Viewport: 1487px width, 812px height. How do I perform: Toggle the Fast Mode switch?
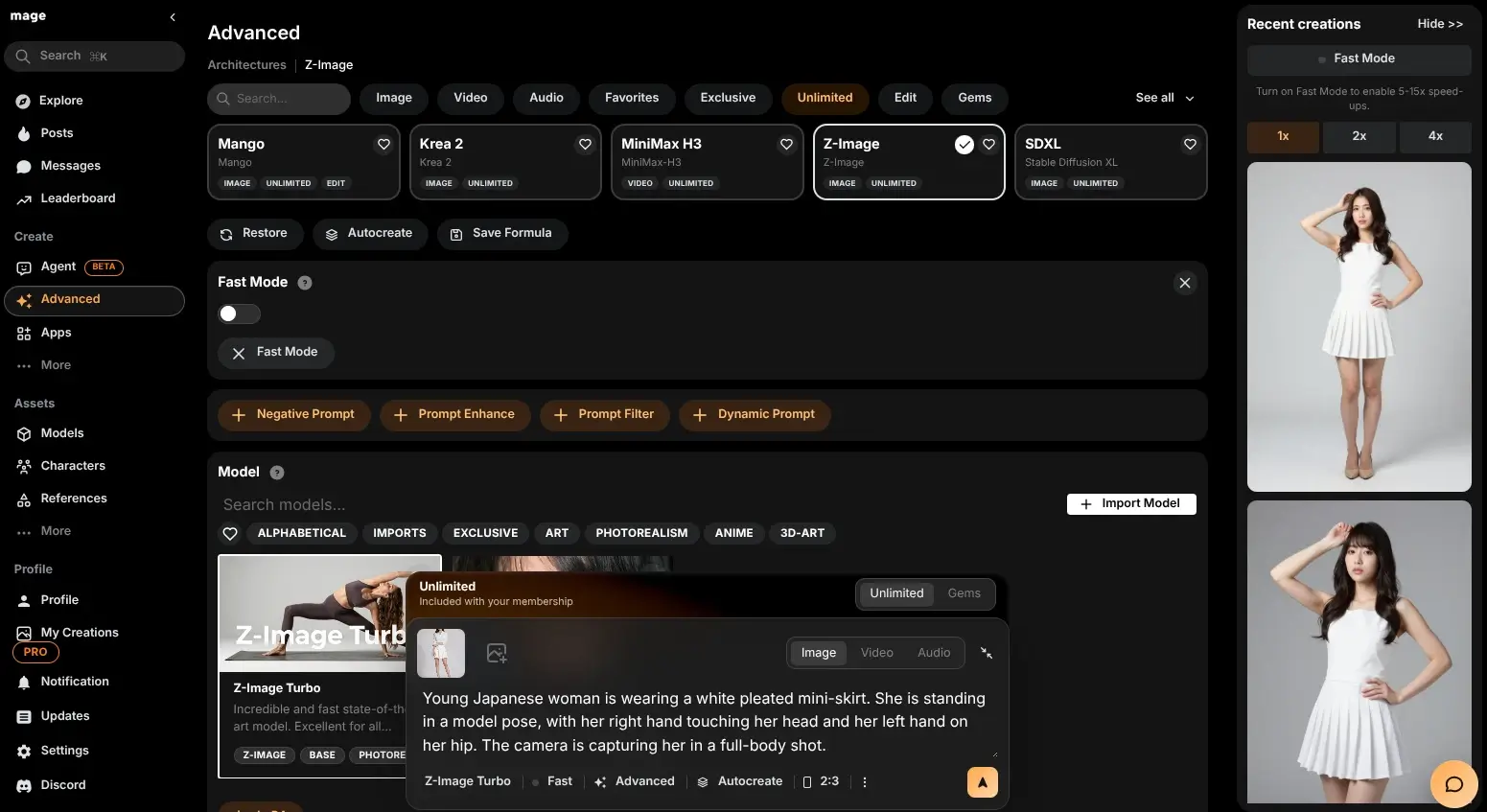click(239, 313)
